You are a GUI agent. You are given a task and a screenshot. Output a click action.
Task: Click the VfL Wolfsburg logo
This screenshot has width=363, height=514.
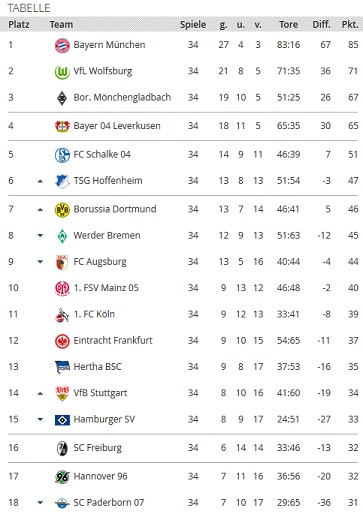(x=62, y=72)
